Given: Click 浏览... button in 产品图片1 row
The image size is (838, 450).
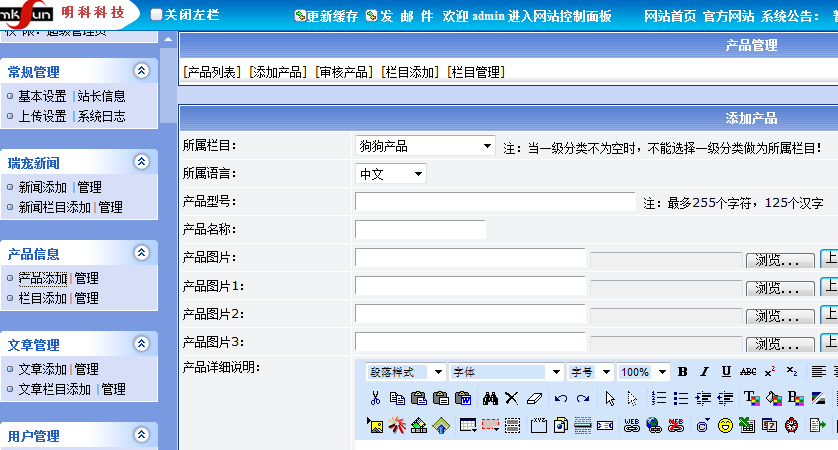Looking at the screenshot, I should [780, 288].
